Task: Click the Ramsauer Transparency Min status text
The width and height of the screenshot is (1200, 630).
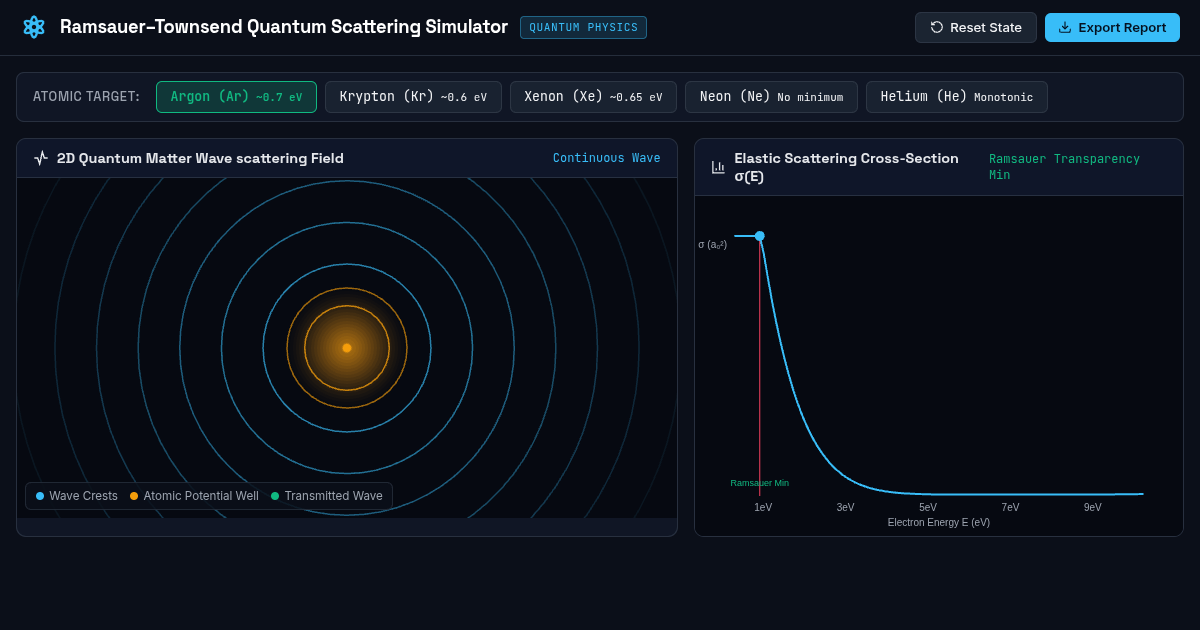Action: click(1064, 167)
